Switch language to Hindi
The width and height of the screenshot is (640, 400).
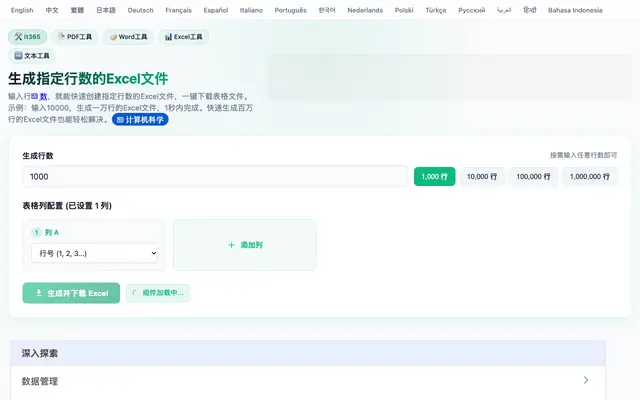click(x=530, y=10)
